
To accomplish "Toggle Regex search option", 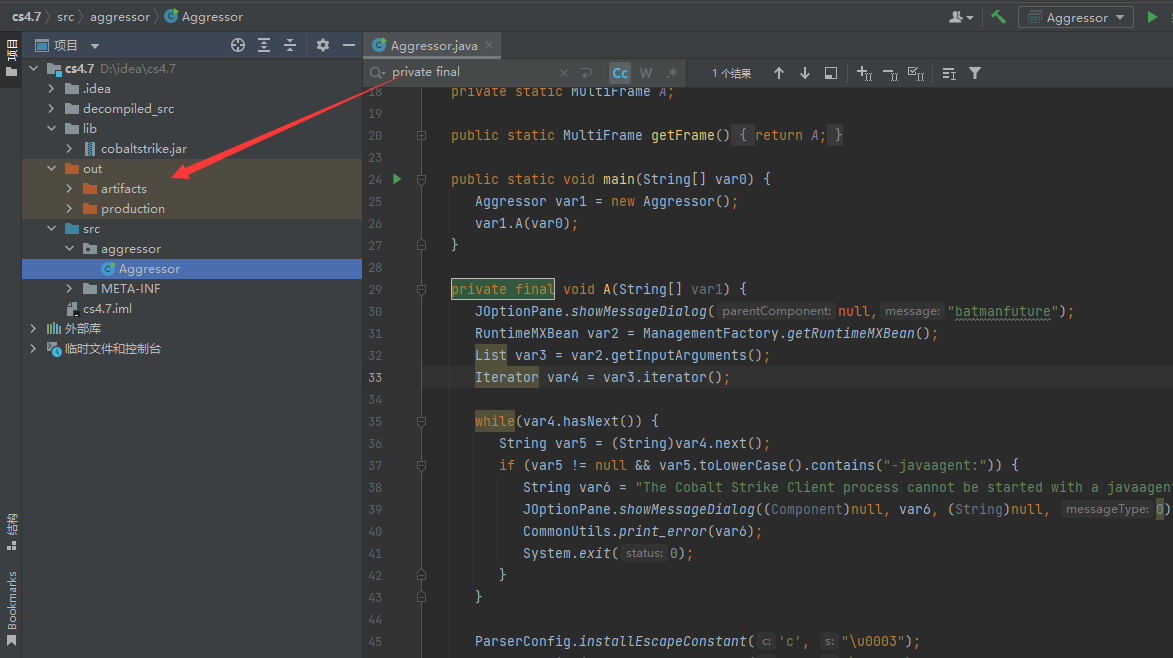I will (672, 73).
